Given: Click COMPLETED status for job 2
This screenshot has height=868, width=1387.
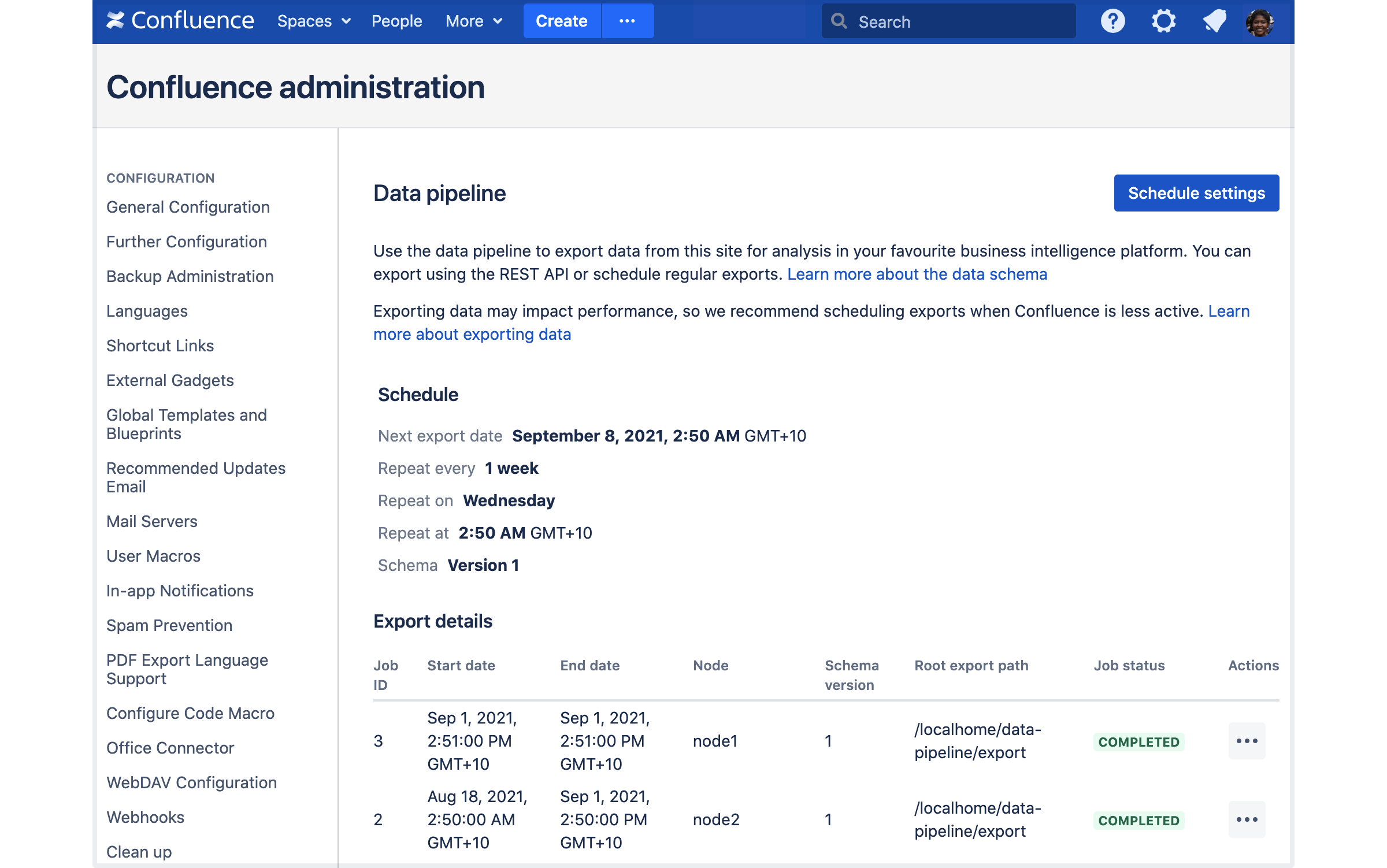Looking at the screenshot, I should [1138, 821].
